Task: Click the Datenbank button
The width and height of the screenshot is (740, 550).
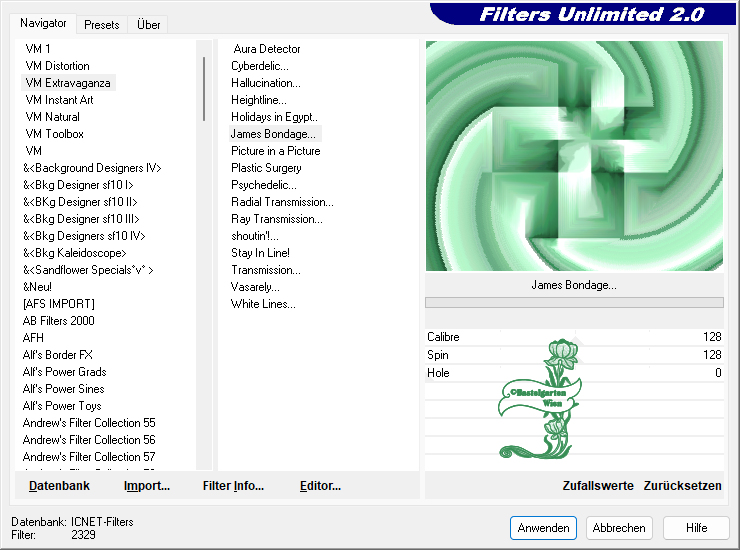Action: (x=59, y=485)
